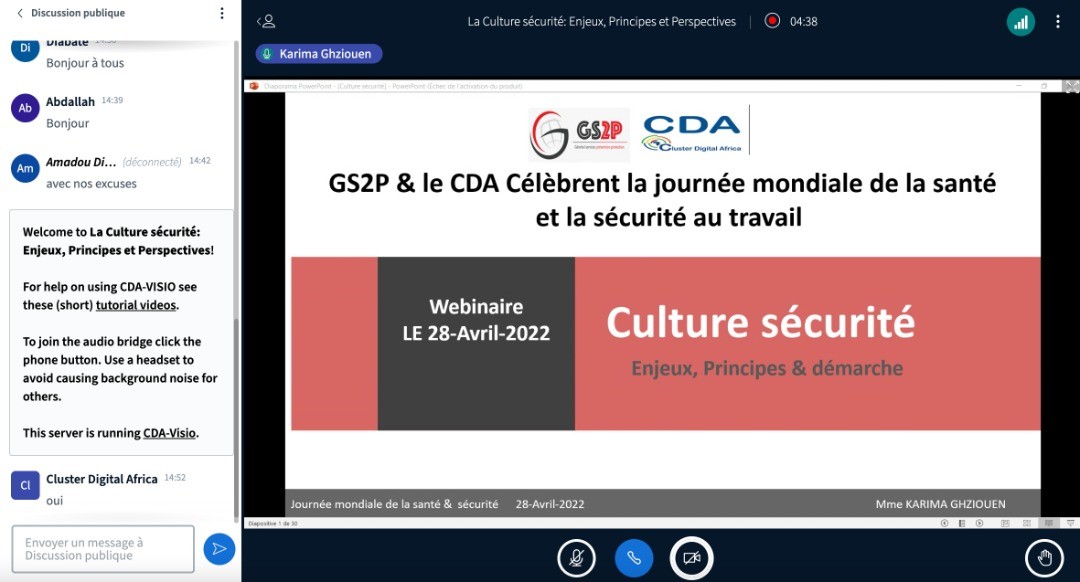Click Abdallah's 'Bonjour' message
Viewport: 1080px width, 582px height.
68,123
